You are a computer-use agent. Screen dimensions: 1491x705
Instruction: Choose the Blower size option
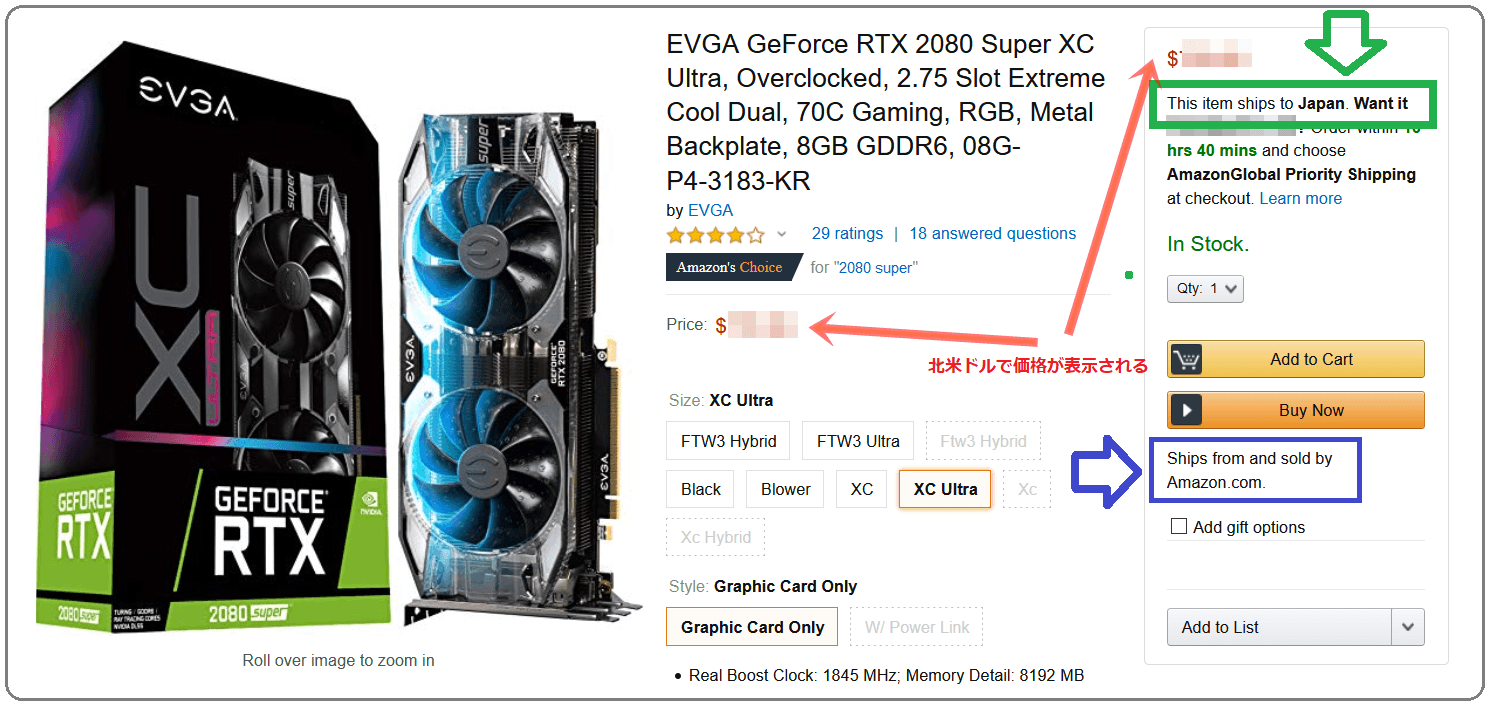(786, 489)
